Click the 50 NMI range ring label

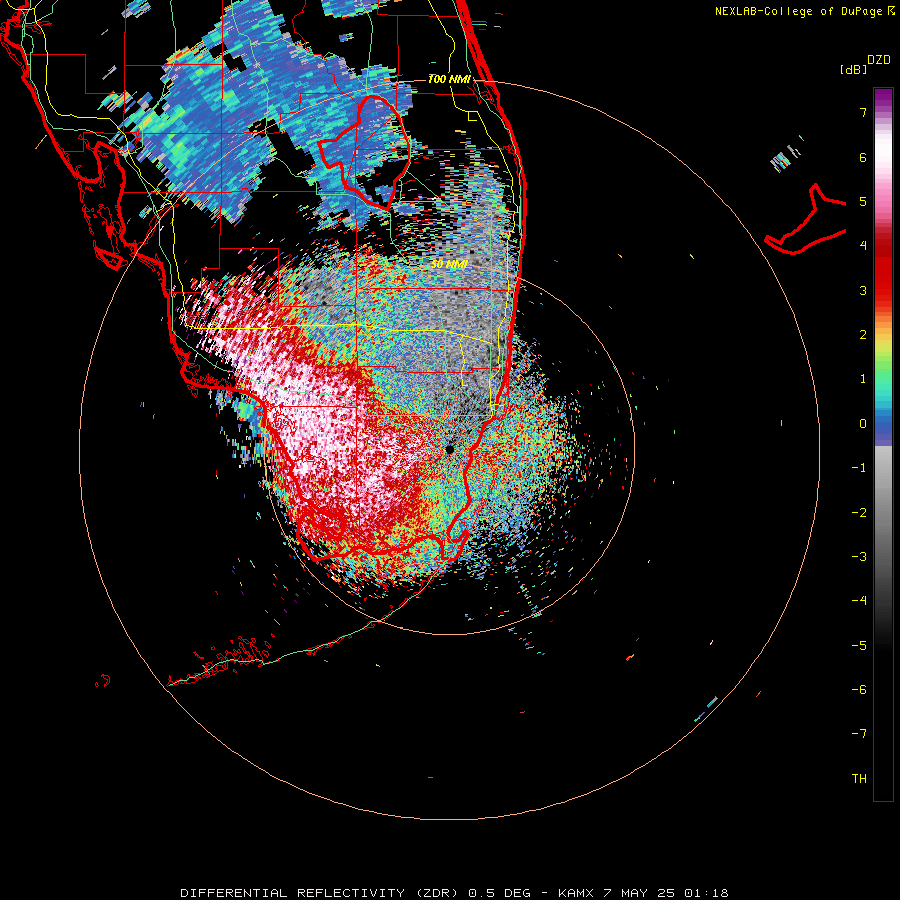pos(449,264)
